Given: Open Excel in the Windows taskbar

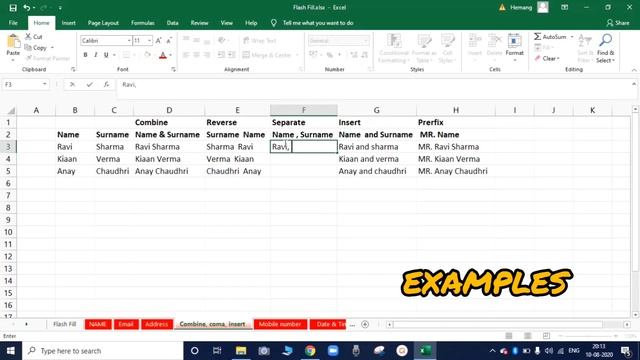Looking at the screenshot, I should (425, 351).
